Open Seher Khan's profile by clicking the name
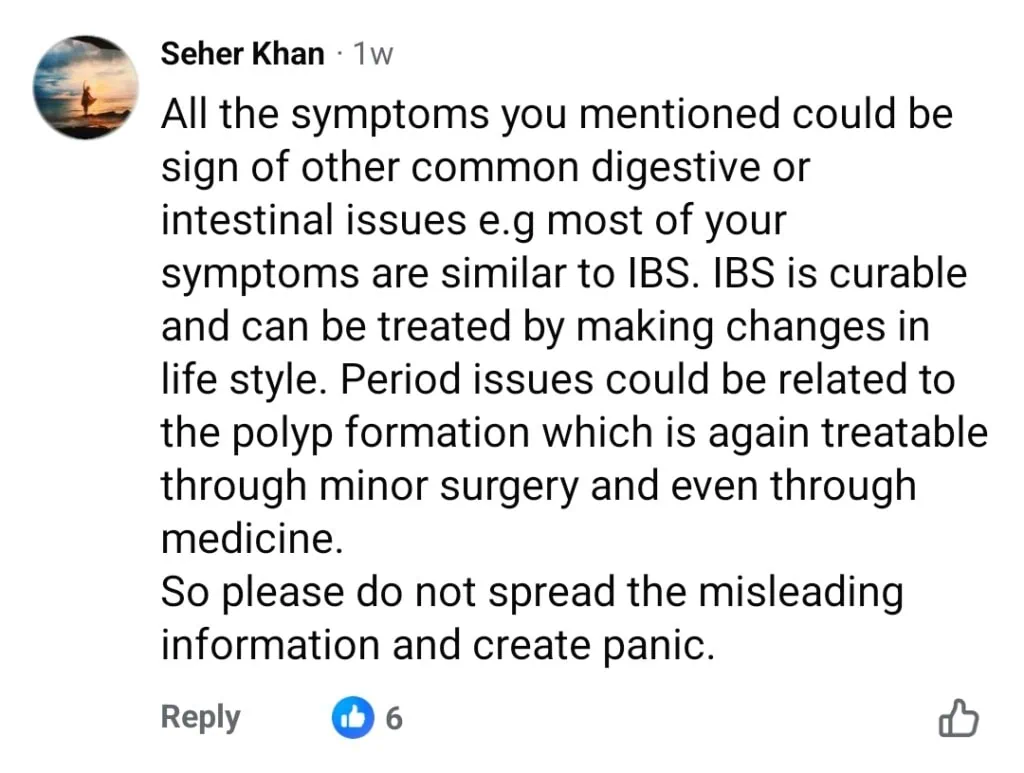Screen dimensions: 1024x773 pyautogui.click(x=242, y=54)
